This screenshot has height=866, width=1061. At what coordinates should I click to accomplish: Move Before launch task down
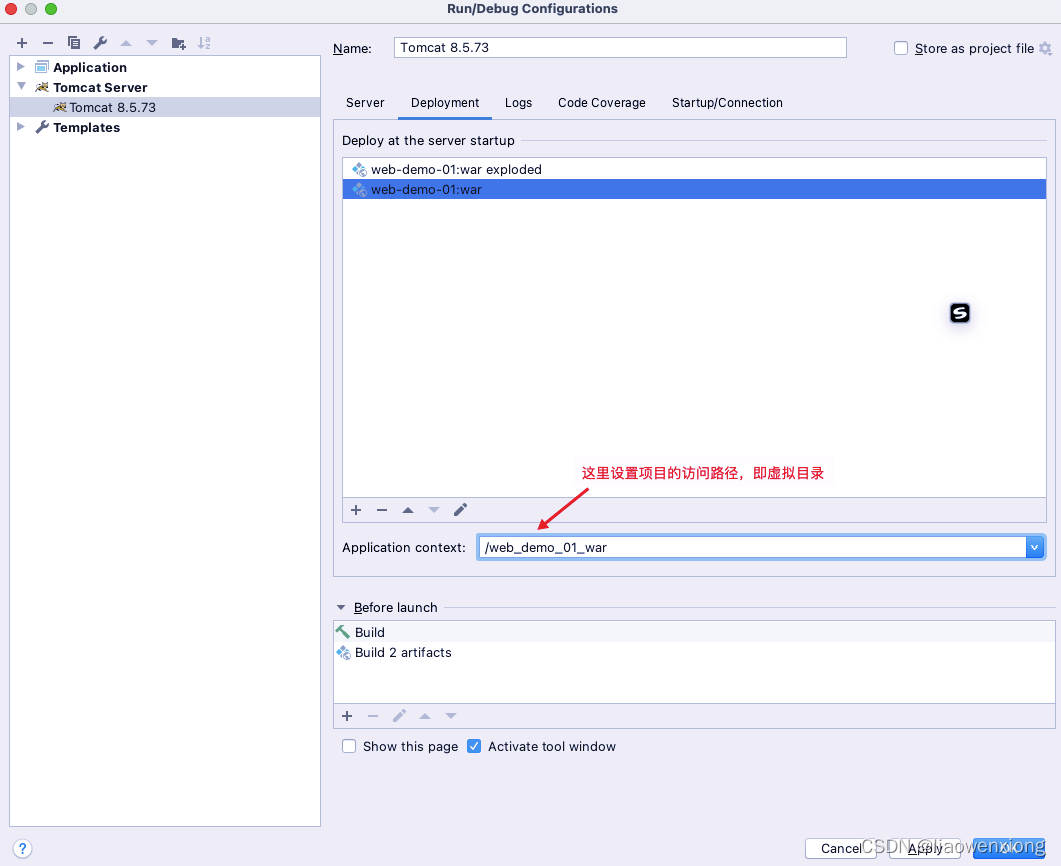451,716
